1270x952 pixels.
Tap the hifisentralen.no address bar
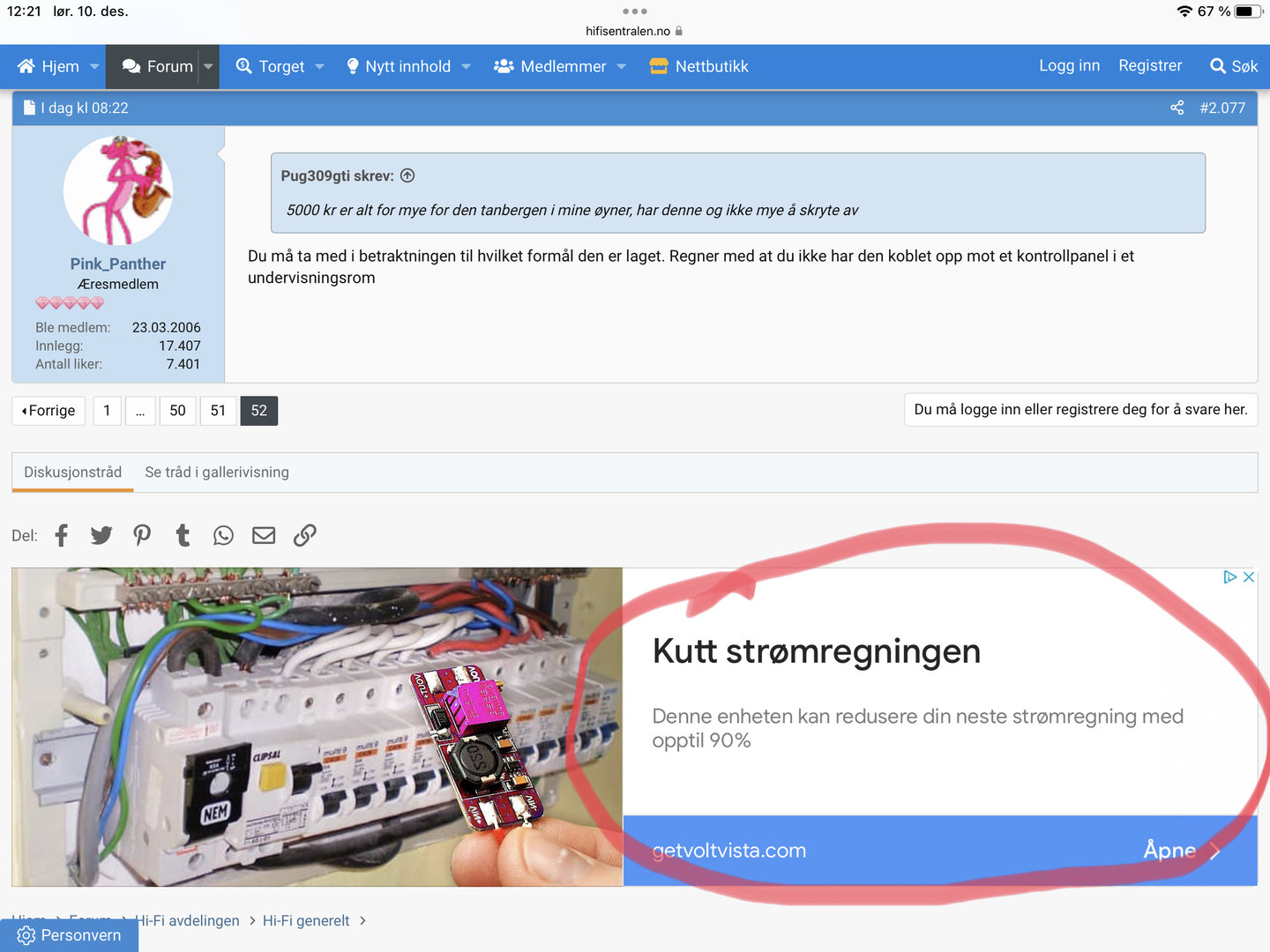pos(634,31)
